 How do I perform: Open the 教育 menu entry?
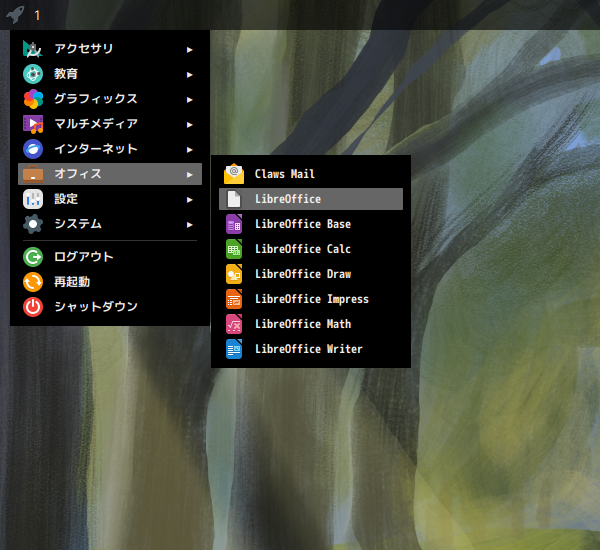tap(110, 74)
